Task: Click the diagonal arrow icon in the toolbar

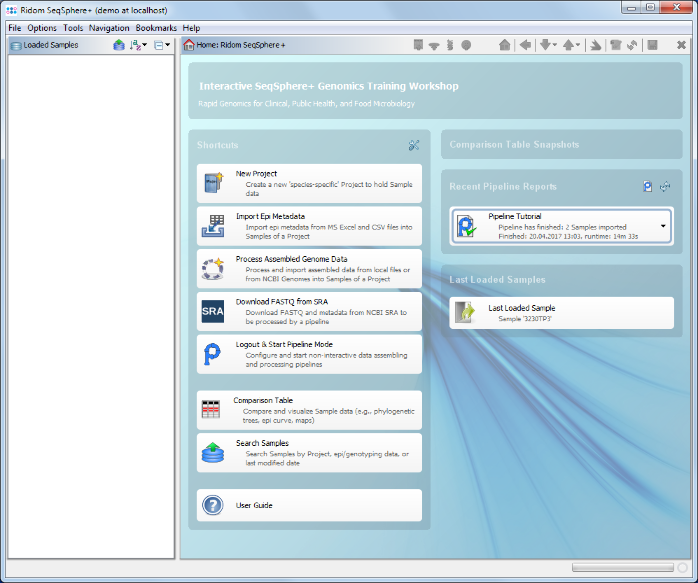Action: [596, 45]
